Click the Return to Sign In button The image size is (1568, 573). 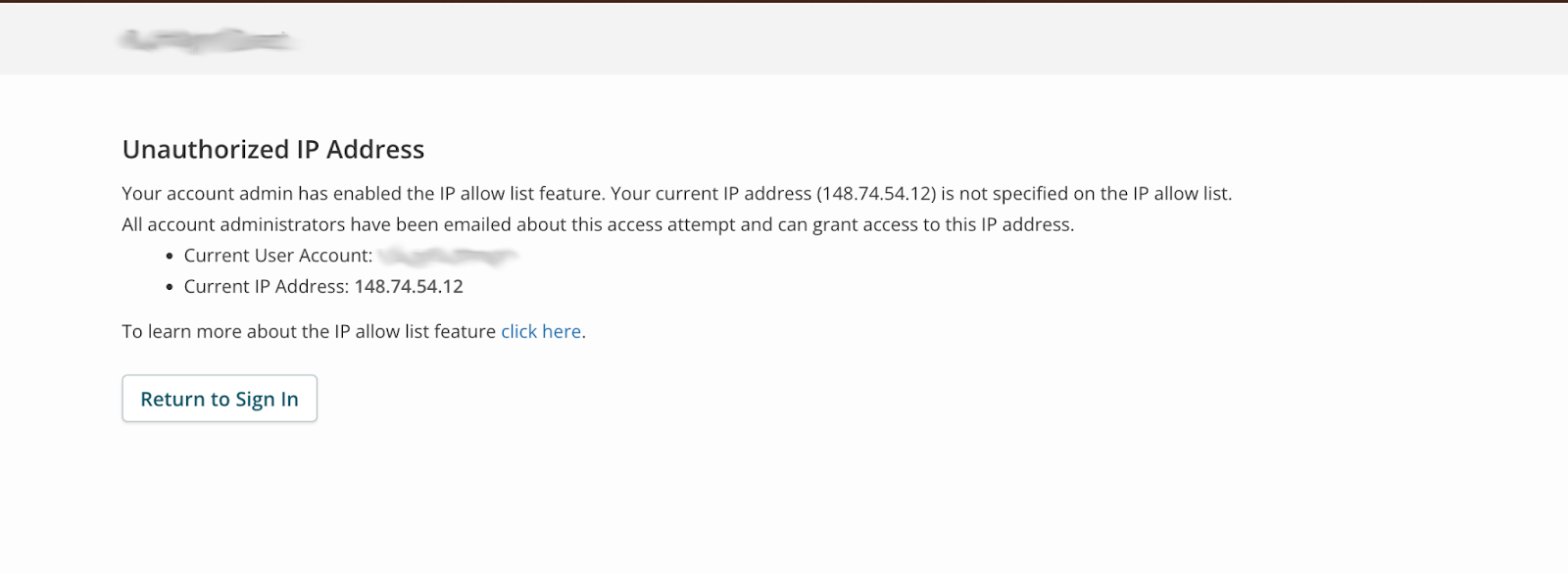(x=220, y=399)
